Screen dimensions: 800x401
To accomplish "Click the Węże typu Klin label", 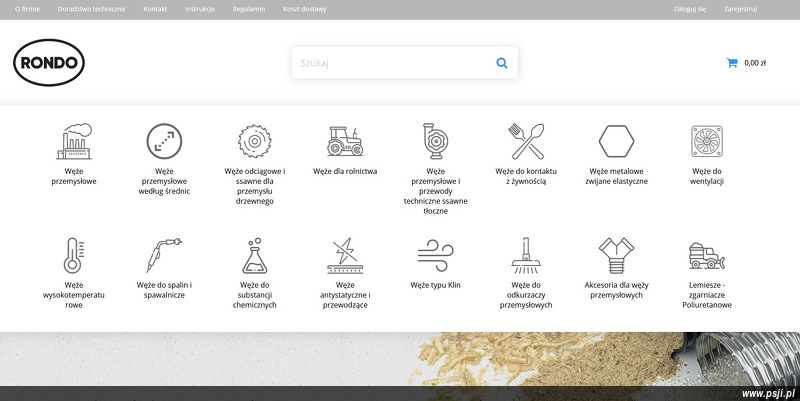I will click(x=435, y=285).
